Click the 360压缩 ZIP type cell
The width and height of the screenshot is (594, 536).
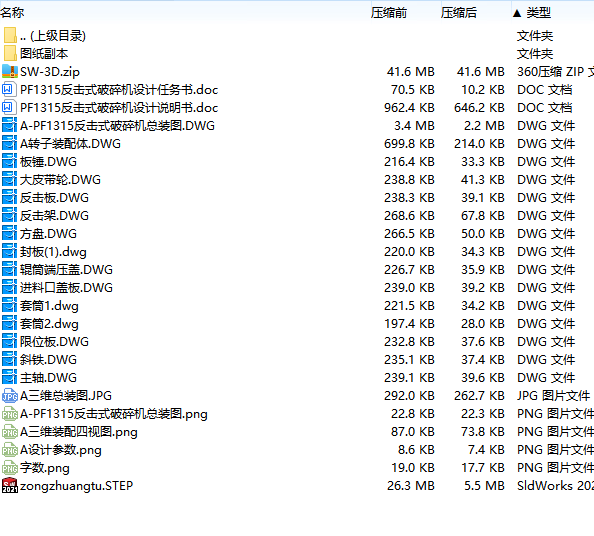tap(555, 72)
